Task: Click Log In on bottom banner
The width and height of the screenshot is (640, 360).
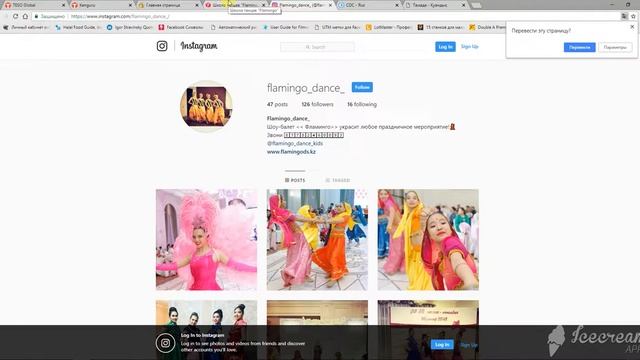Action: pyautogui.click(x=442, y=344)
